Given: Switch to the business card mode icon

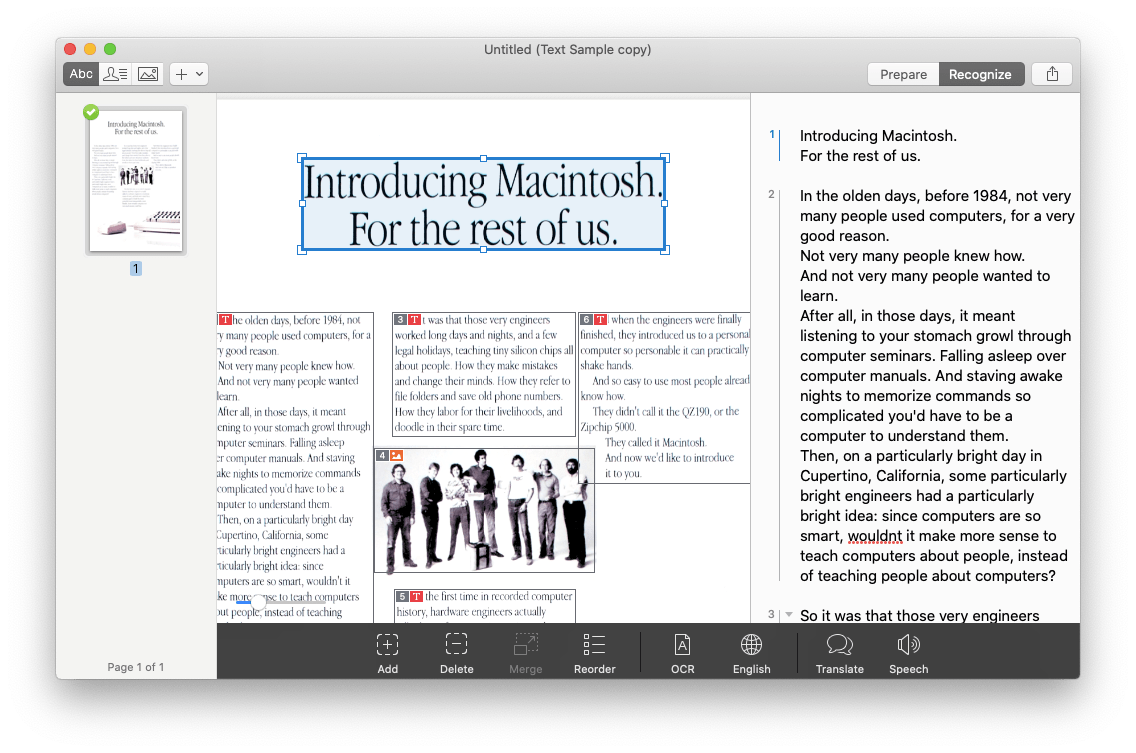Looking at the screenshot, I should [x=115, y=74].
